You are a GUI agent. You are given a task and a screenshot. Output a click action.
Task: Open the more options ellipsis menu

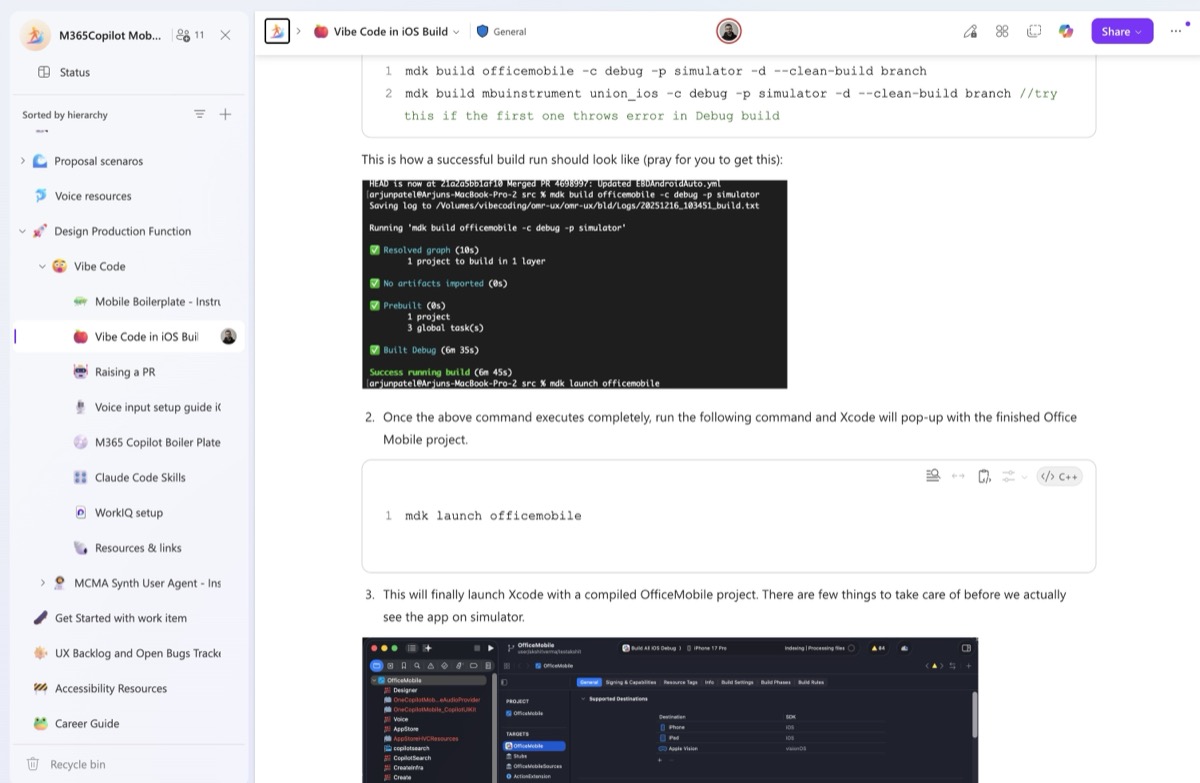[1175, 32]
